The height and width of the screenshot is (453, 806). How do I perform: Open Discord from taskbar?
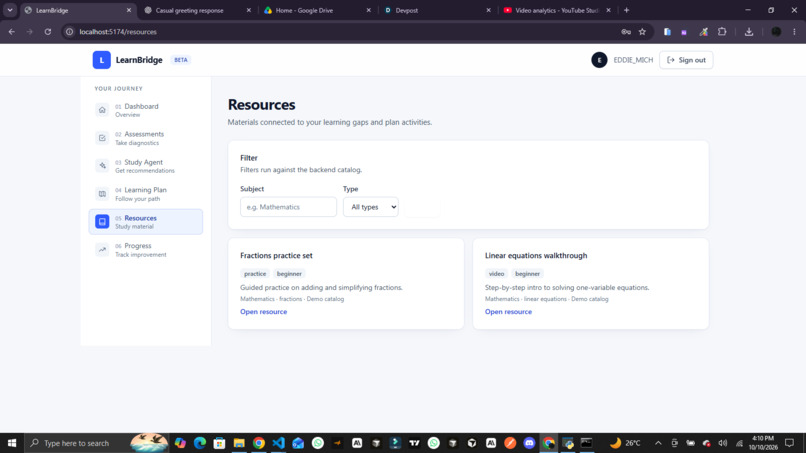click(x=529, y=443)
